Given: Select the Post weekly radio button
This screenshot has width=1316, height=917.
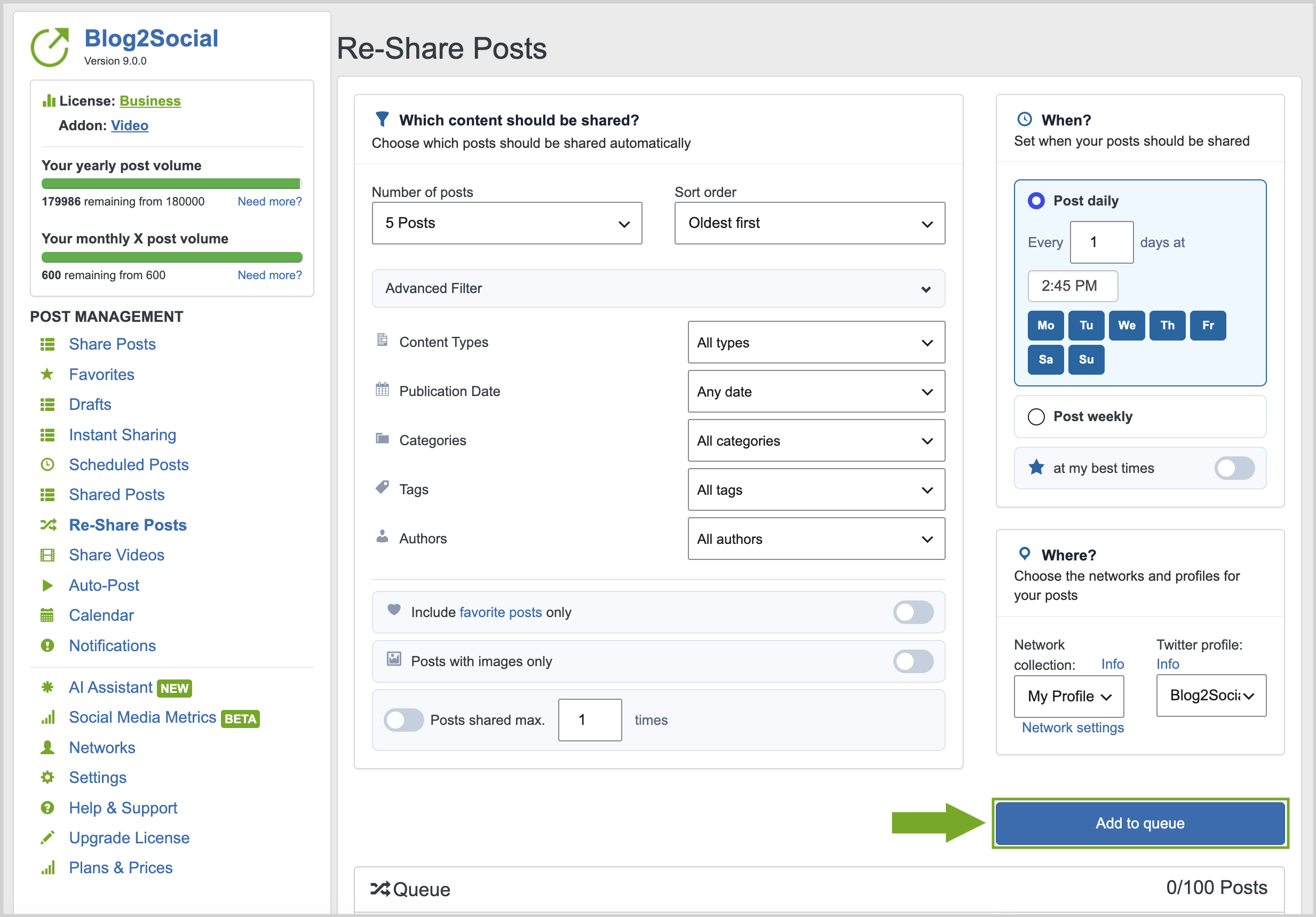Looking at the screenshot, I should pos(1036,417).
